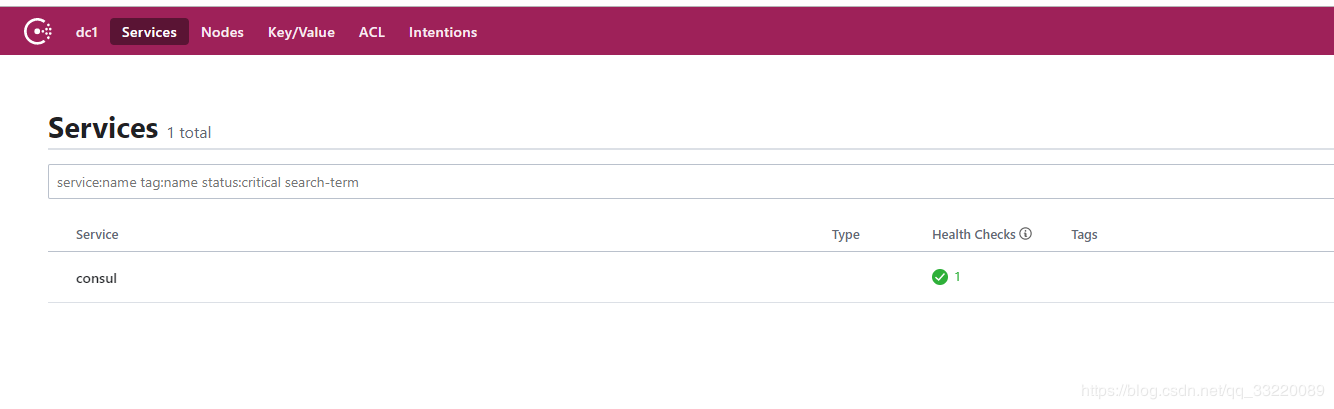Click the Health Checks info icon
This screenshot has width=1334, height=409.
coord(1025,234)
